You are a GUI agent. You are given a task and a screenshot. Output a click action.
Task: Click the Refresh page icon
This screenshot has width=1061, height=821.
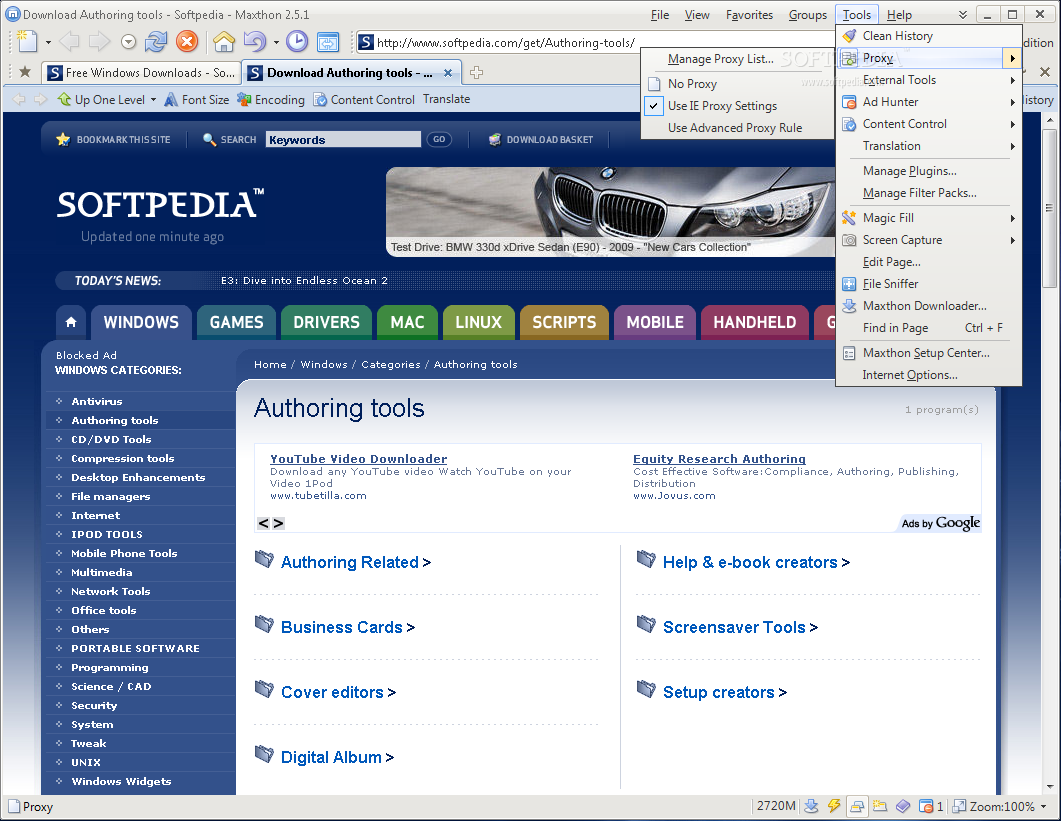click(156, 42)
